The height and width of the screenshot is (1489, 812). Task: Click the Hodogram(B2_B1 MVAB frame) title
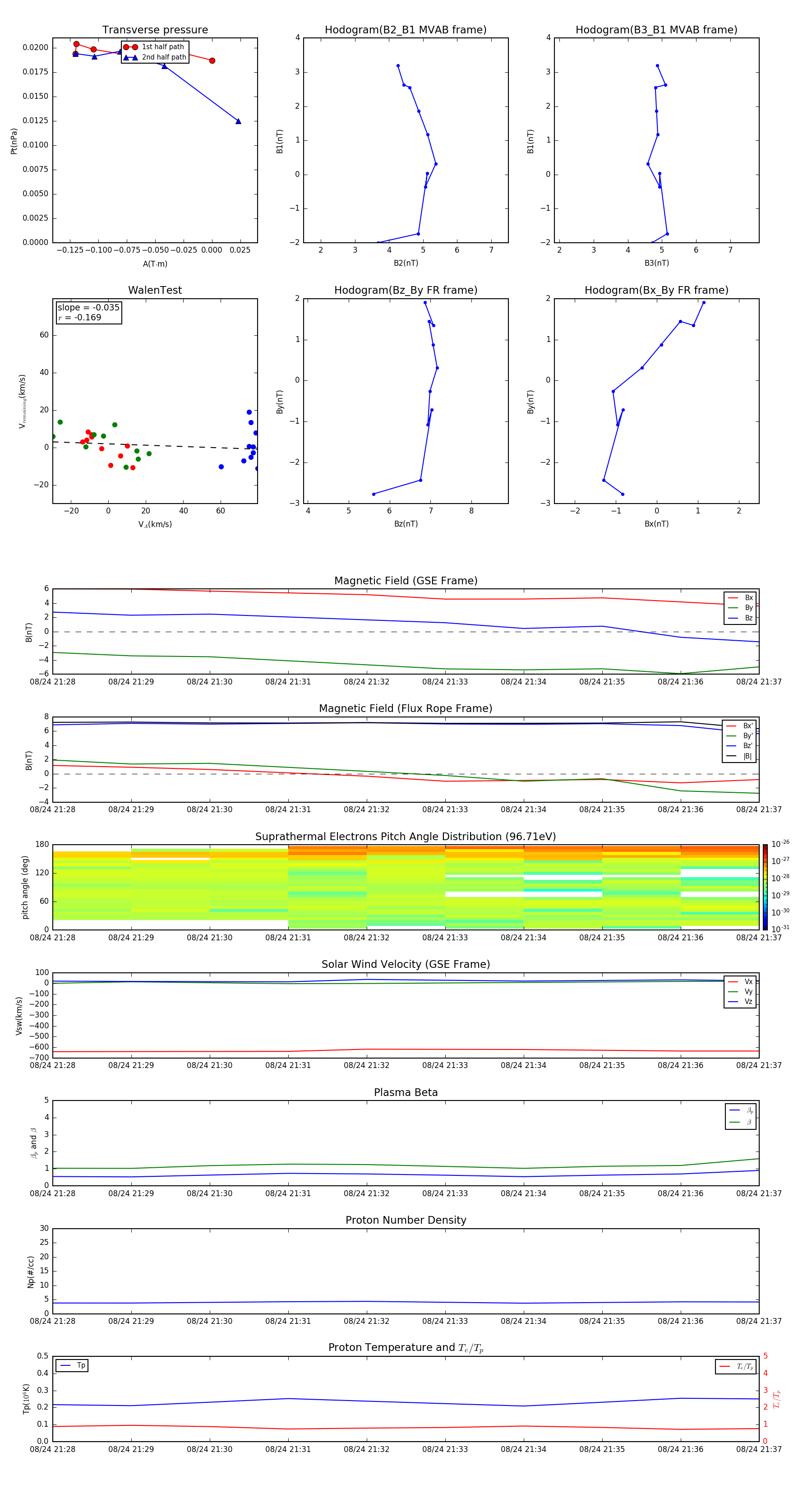406,30
